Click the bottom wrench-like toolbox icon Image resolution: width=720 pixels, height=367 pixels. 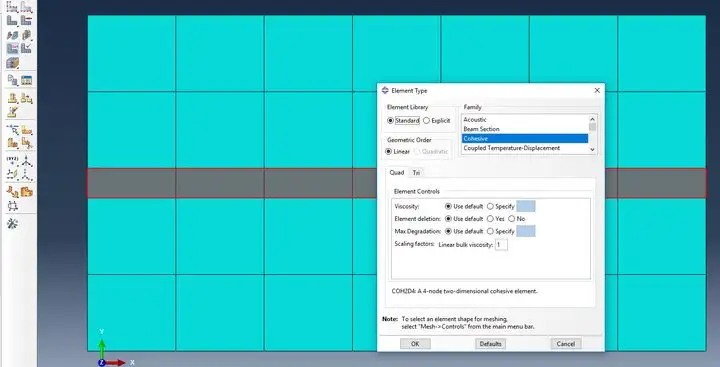12,224
